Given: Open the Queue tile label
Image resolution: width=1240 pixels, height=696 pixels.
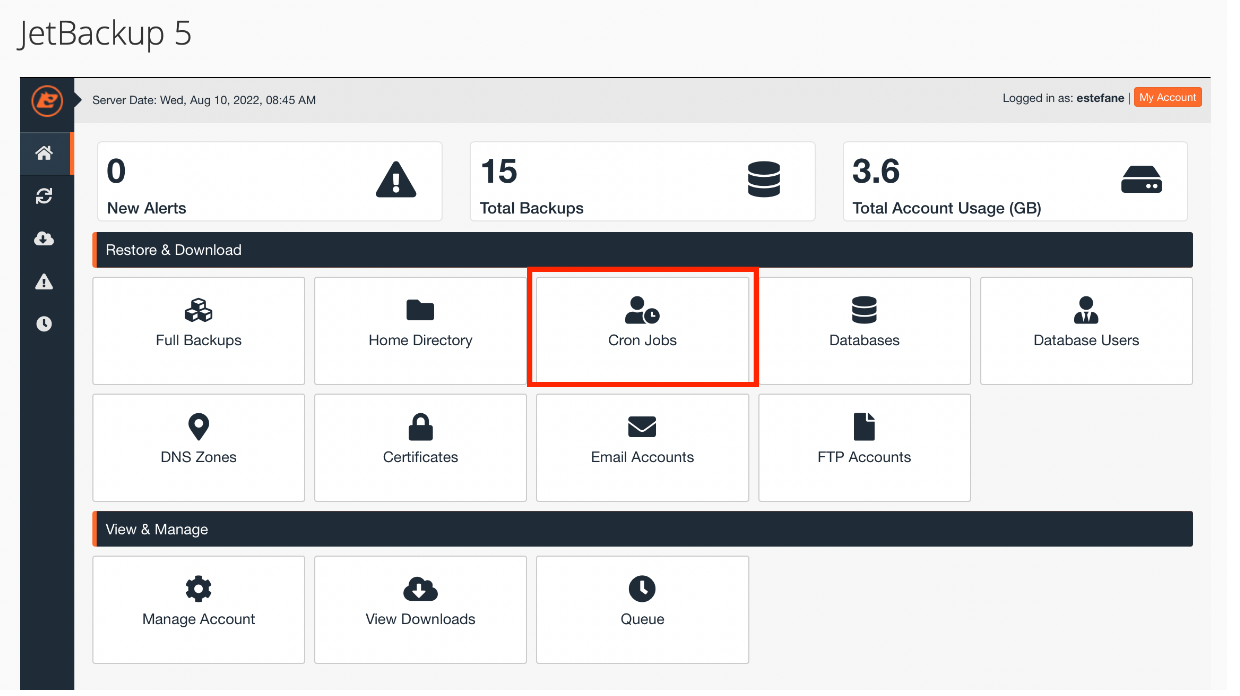Looking at the screenshot, I should (x=642, y=619).
